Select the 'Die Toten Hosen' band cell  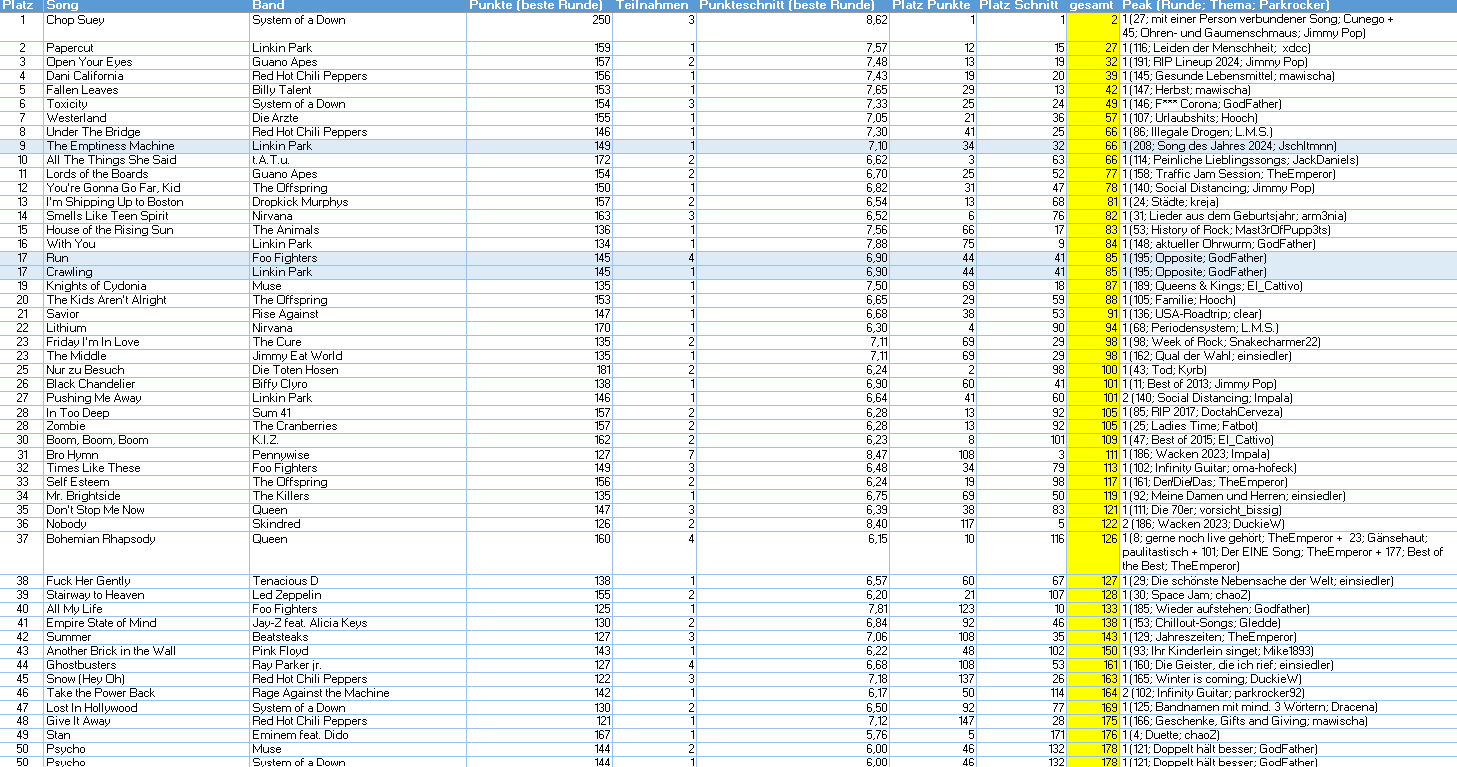(x=357, y=370)
